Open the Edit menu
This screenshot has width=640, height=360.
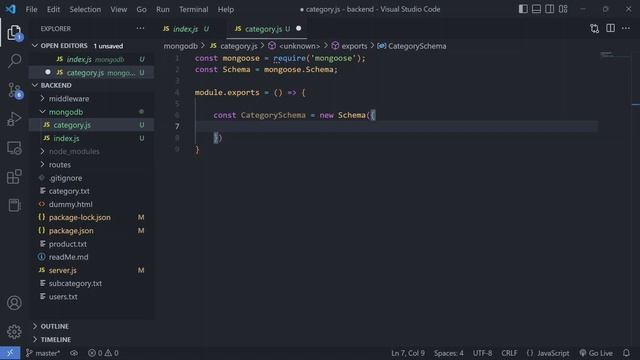point(53,9)
